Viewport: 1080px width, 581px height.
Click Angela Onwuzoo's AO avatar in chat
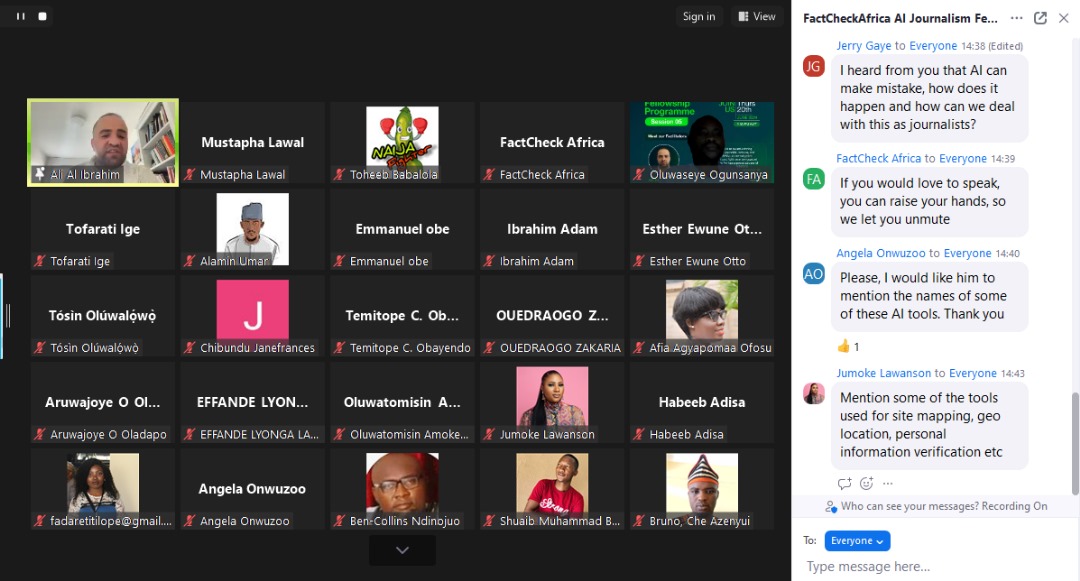pos(813,273)
